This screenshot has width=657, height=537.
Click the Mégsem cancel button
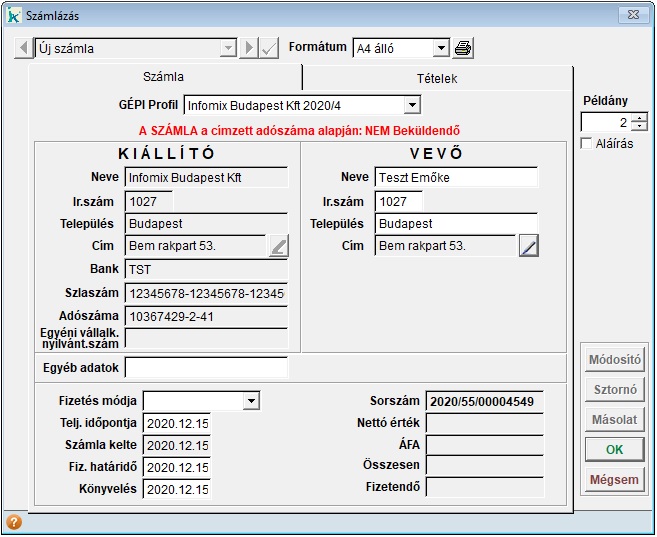[614, 480]
